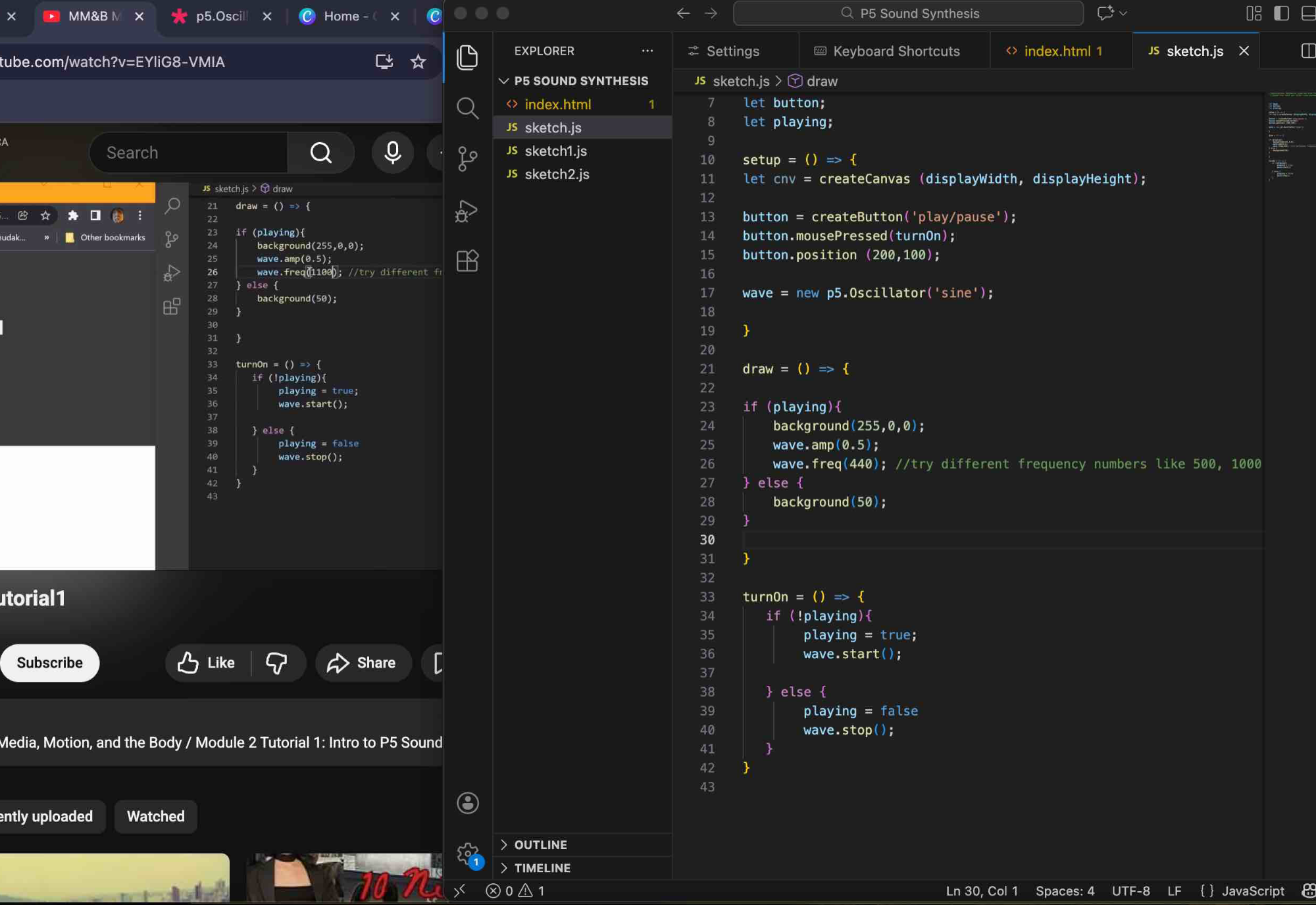1316x905 pixels.
Task: Open Explorer views and more actions
Action: point(647,51)
